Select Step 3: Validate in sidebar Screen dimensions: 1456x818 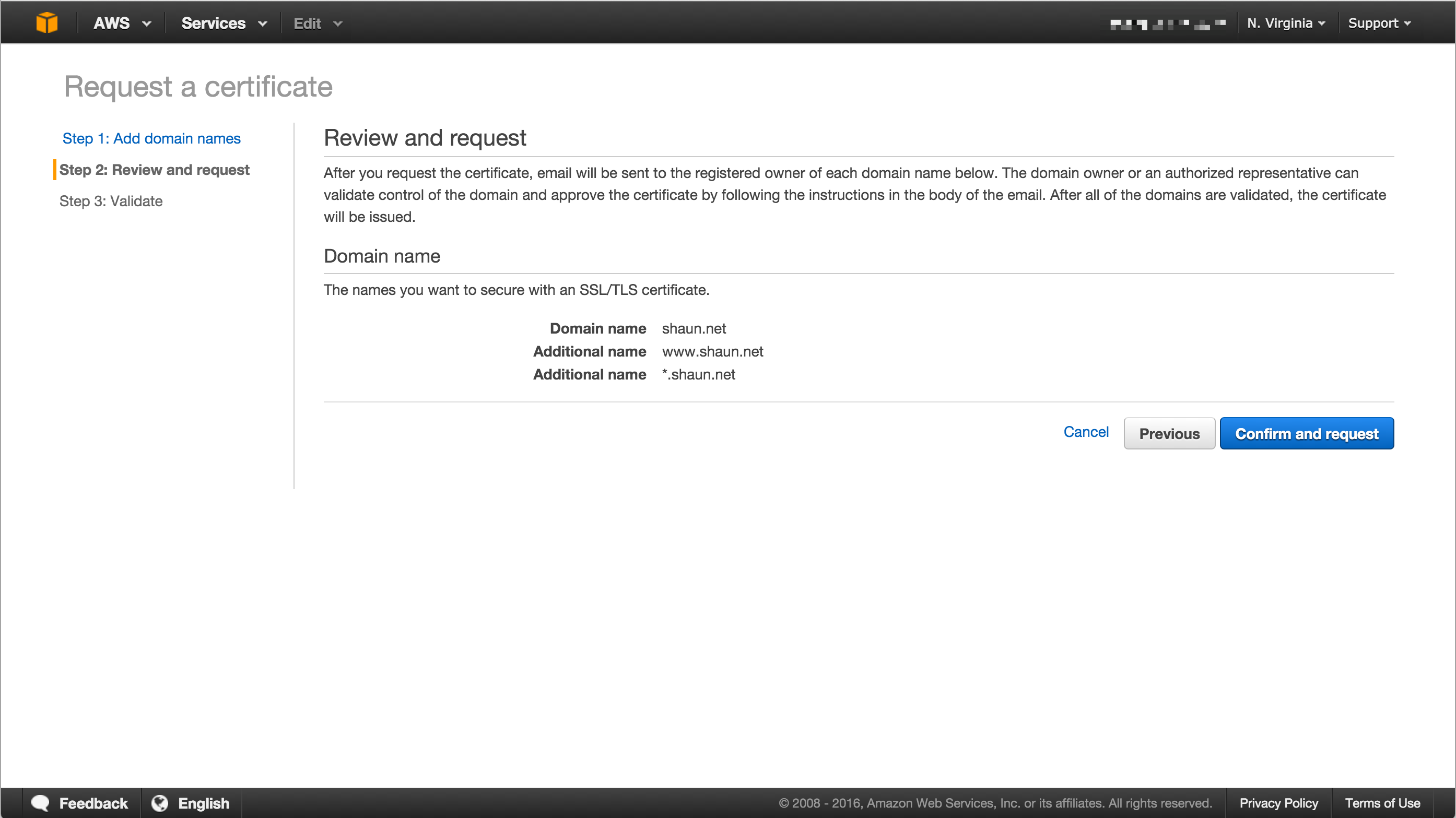pos(111,201)
